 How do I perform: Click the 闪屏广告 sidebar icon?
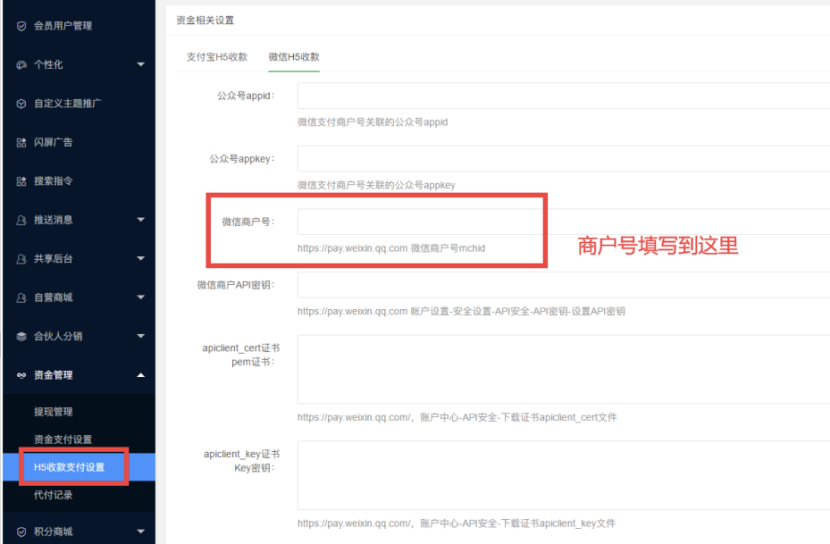[x=21, y=142]
